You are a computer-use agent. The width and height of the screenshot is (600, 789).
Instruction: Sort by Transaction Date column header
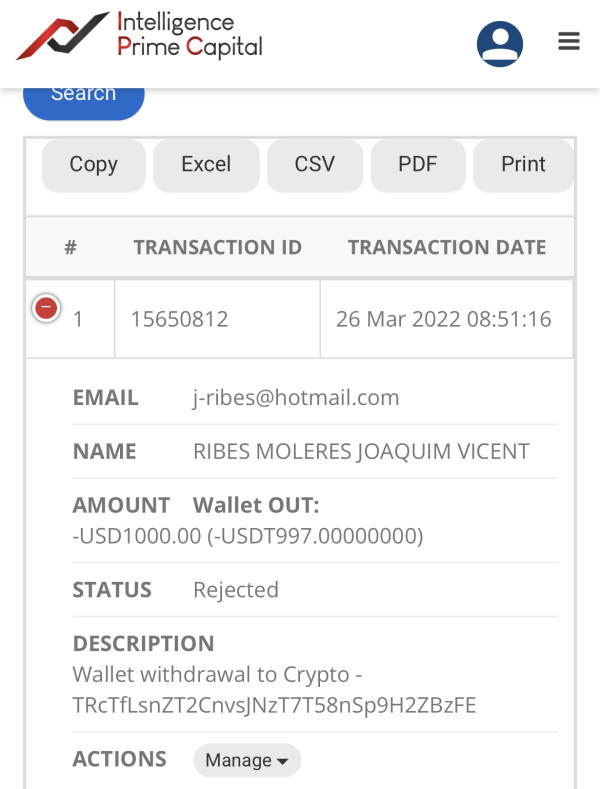(x=447, y=248)
